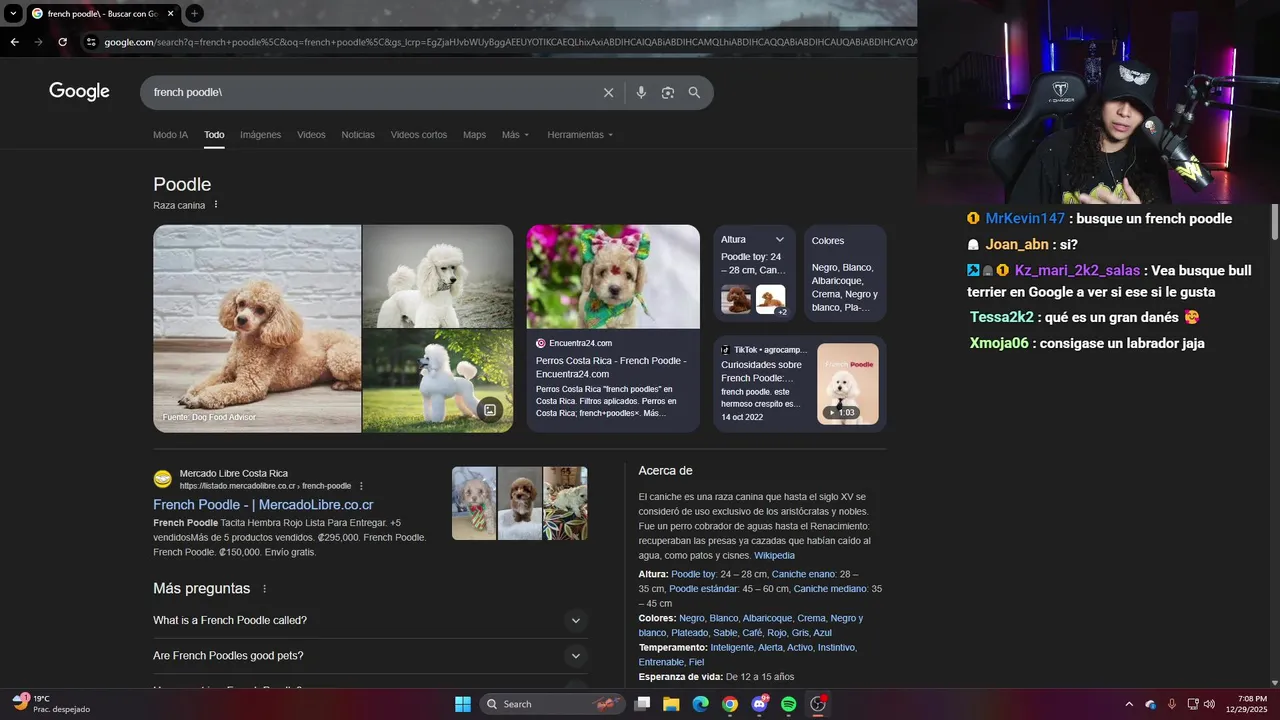1280x720 pixels.
Task: Open the volume speaker tray icon
Action: click(x=1209, y=704)
